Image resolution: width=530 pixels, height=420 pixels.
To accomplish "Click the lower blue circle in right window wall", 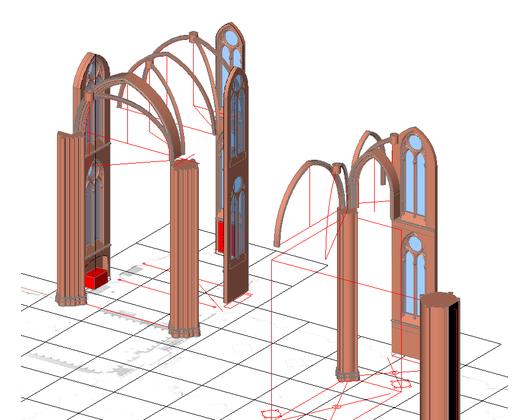I will 414,243.
